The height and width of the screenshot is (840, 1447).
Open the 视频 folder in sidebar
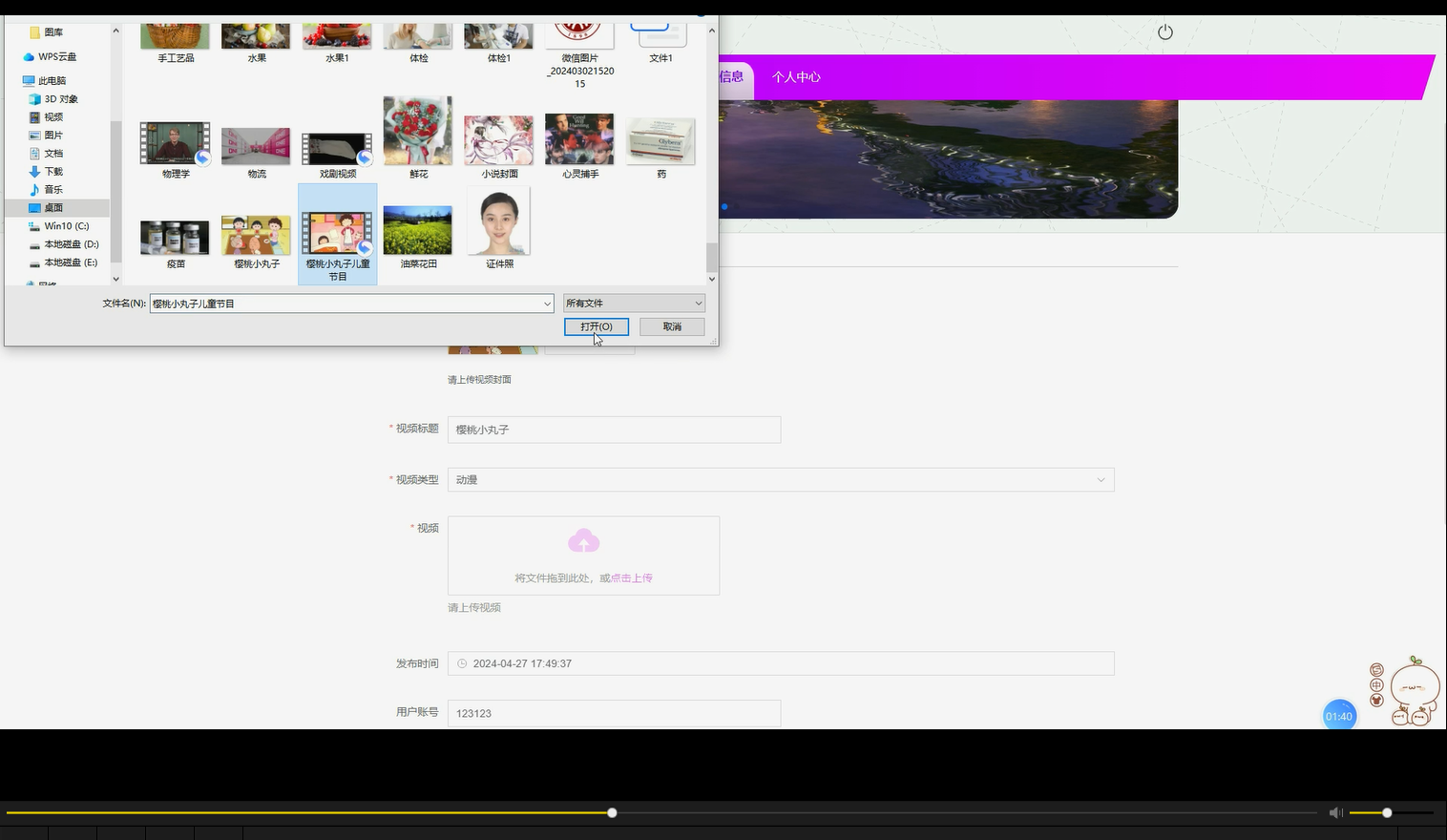point(46,117)
